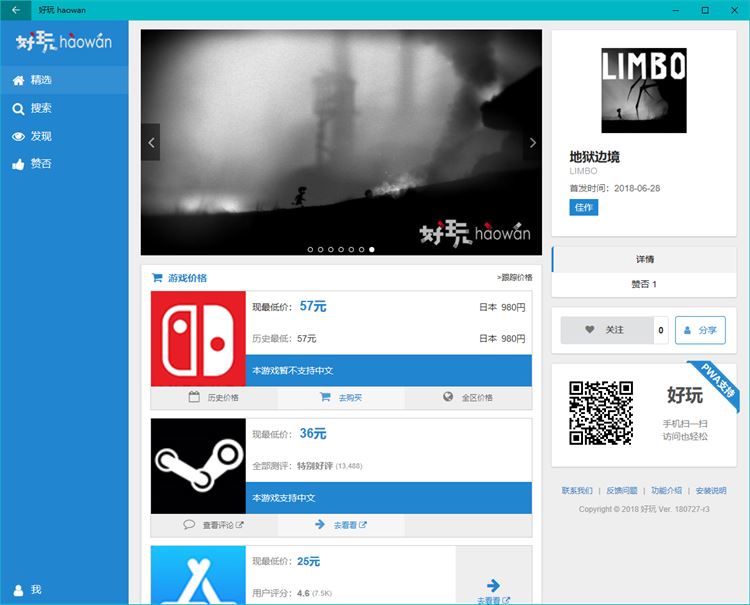Click the heart icon on 关注 button
The image size is (750, 605).
coord(590,330)
